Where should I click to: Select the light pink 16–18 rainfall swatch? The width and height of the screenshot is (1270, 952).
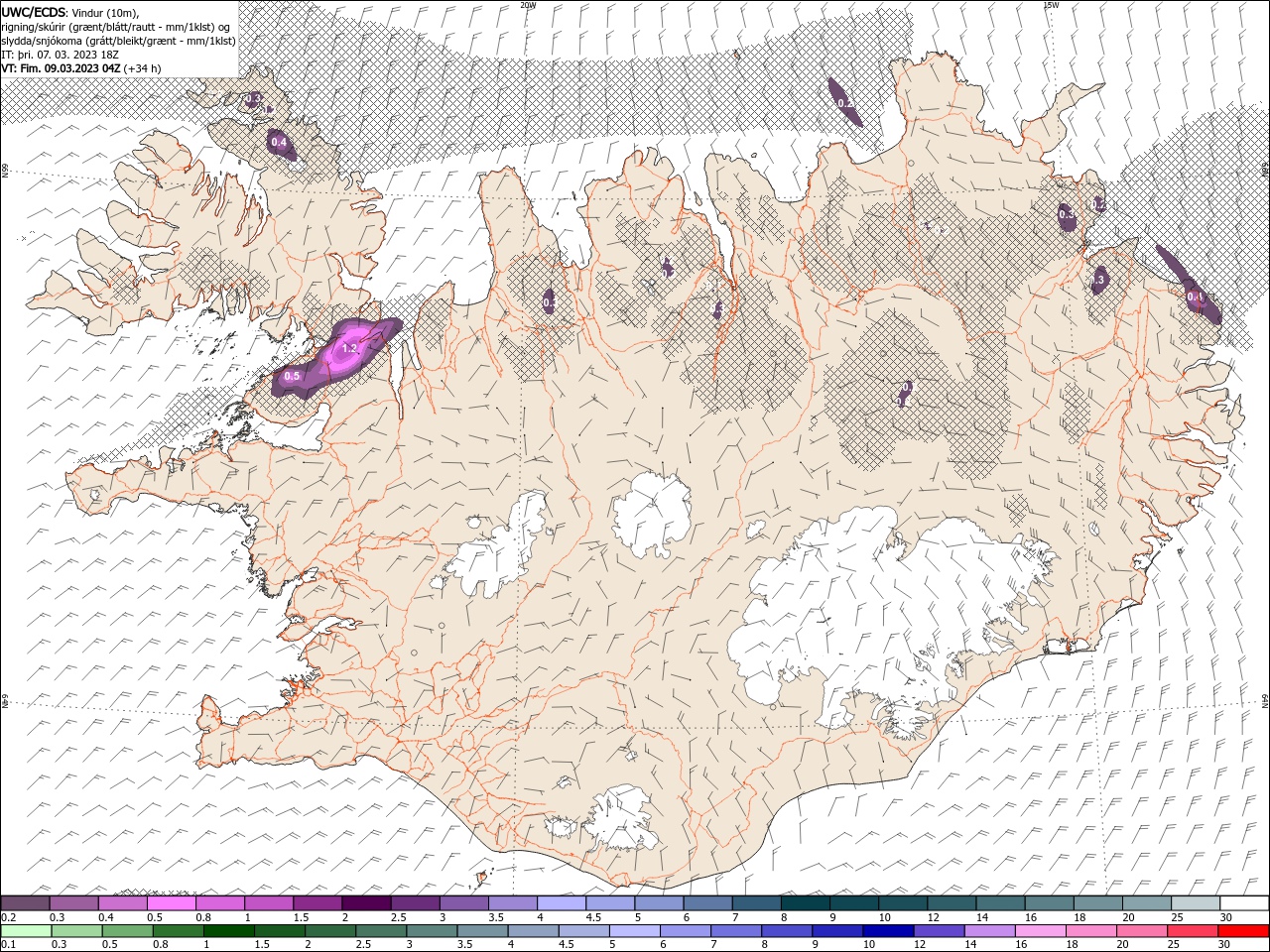click(x=1040, y=930)
